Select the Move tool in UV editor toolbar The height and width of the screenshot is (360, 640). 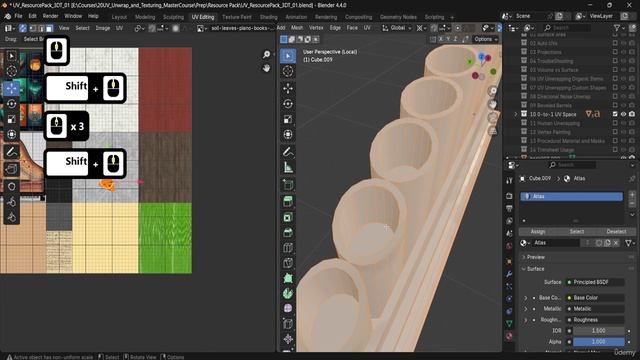pos(11,88)
